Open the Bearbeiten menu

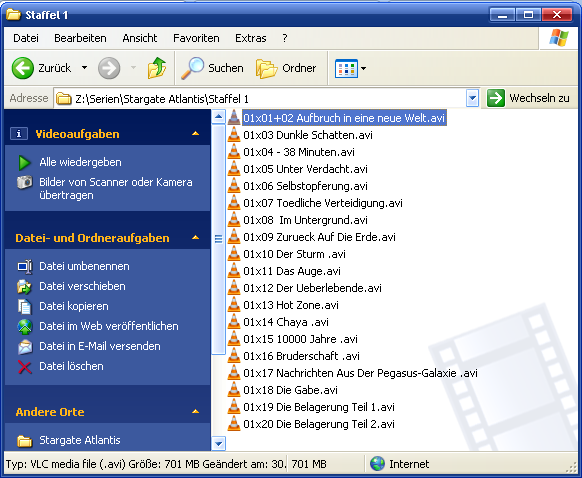click(80, 38)
